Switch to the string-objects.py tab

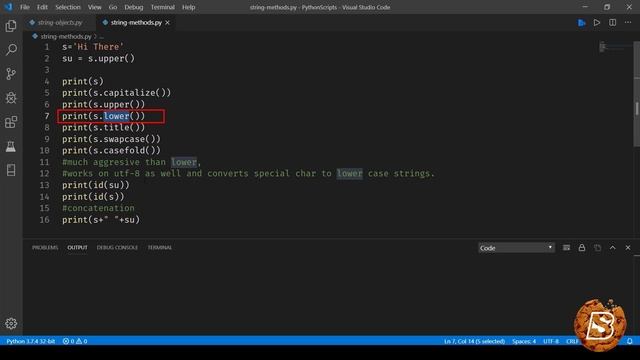[59, 22]
